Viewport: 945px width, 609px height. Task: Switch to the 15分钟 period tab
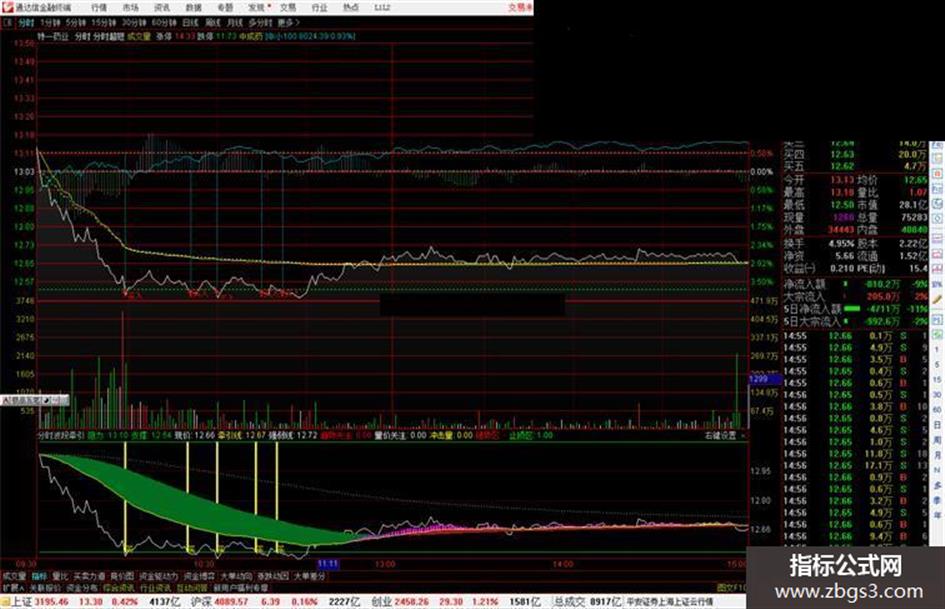tap(104, 23)
